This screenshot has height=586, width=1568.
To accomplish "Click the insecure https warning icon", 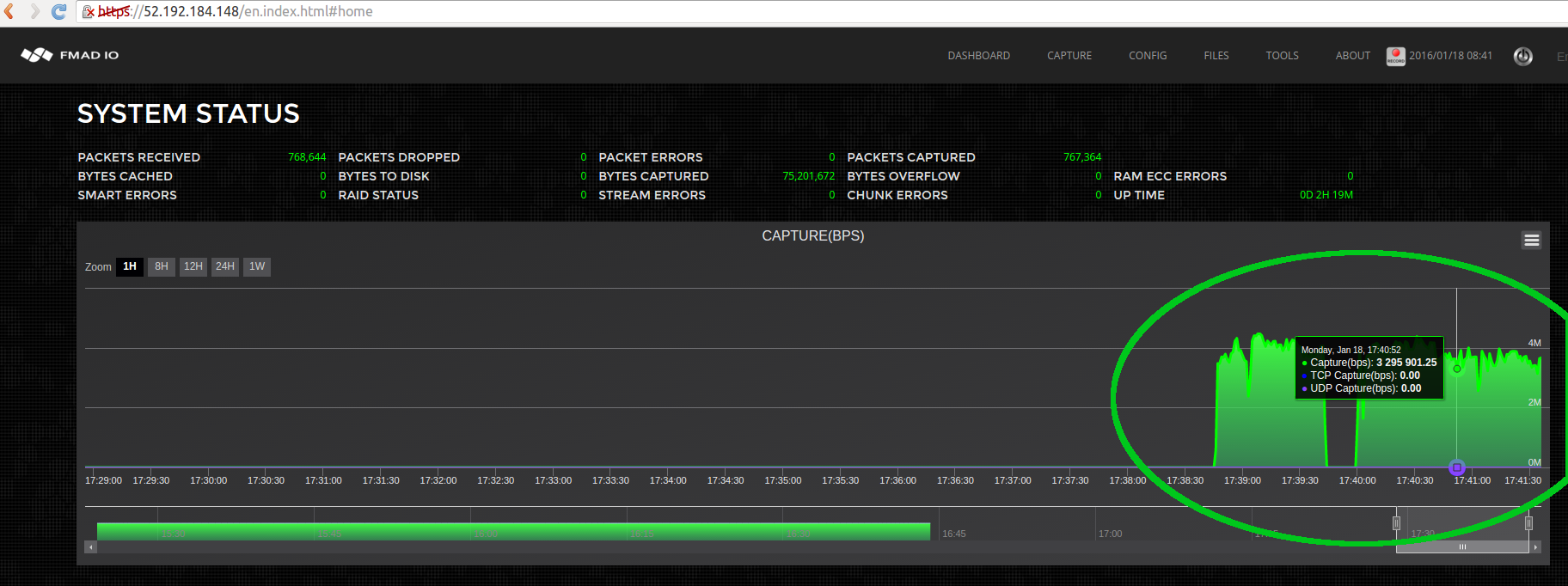I will pyautogui.click(x=89, y=11).
